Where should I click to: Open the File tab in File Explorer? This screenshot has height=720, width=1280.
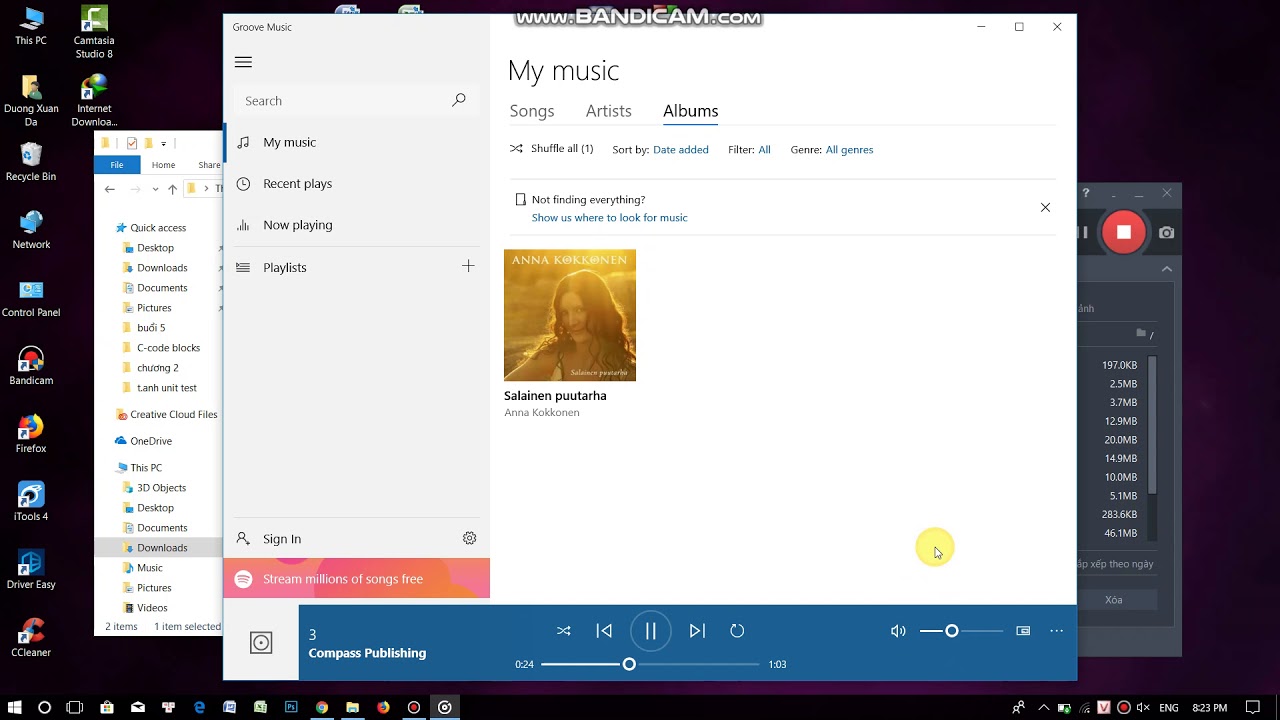[117, 165]
